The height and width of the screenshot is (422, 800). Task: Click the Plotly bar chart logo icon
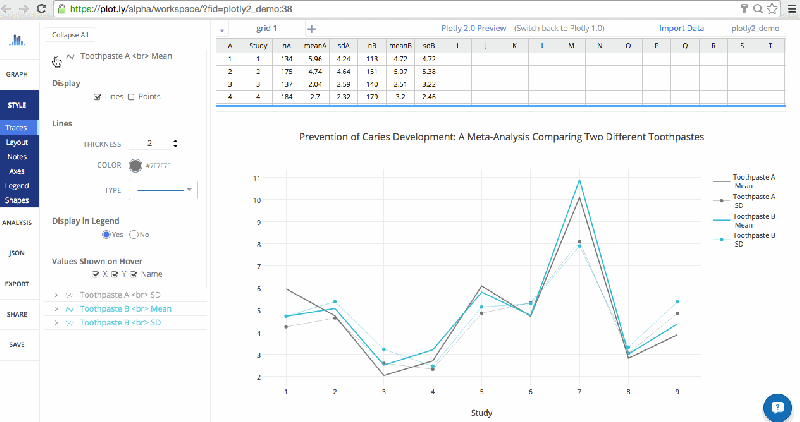(x=17, y=39)
